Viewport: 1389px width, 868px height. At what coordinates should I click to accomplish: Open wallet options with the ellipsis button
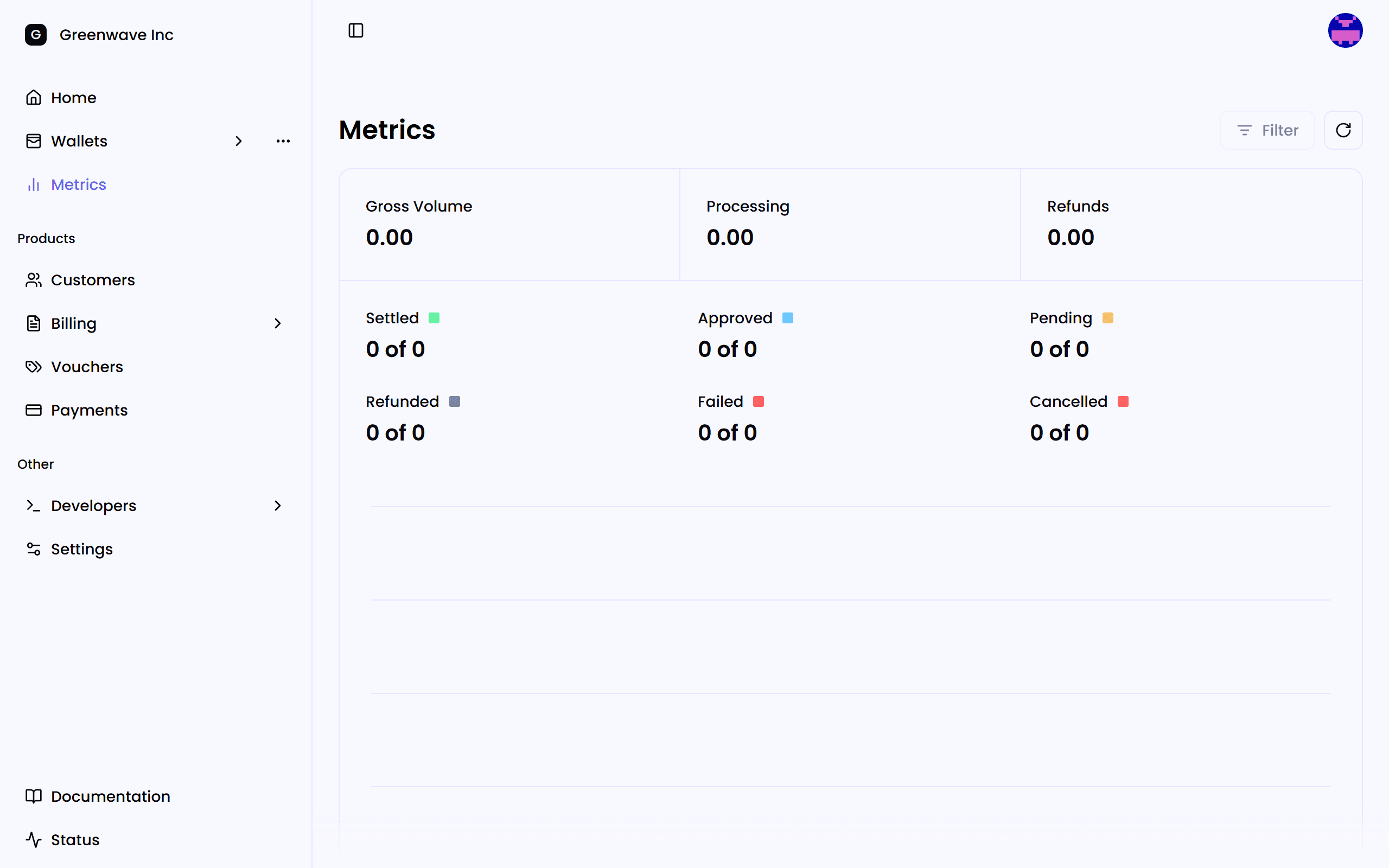click(x=283, y=141)
